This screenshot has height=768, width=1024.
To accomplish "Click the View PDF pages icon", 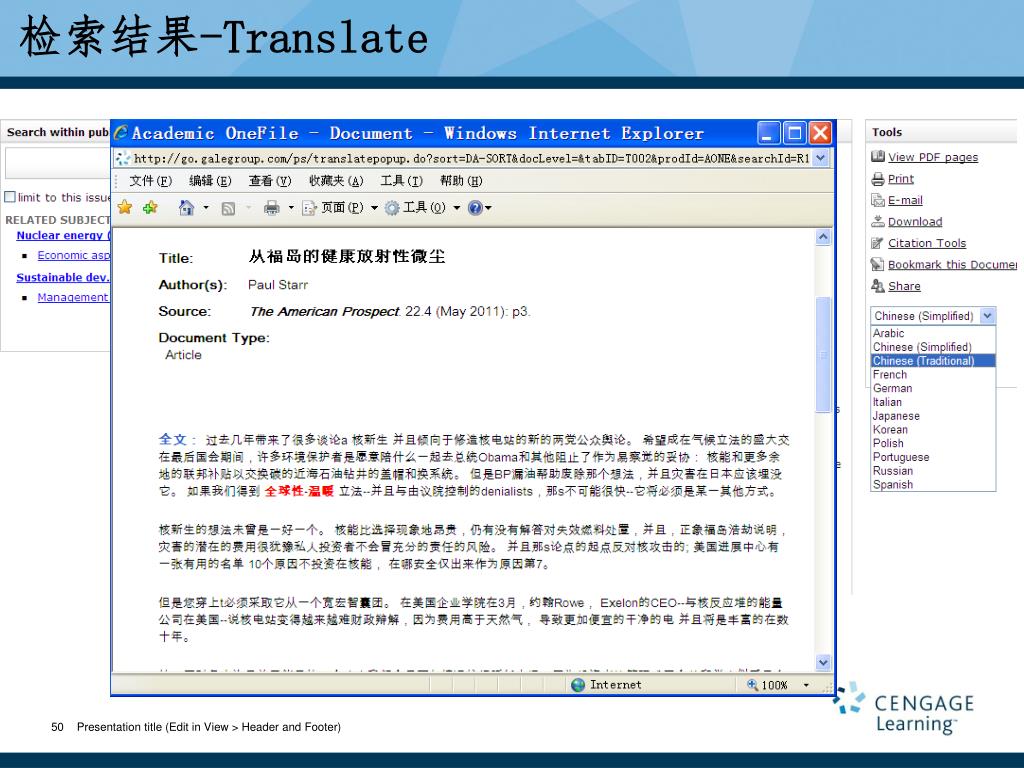I will tap(878, 157).
